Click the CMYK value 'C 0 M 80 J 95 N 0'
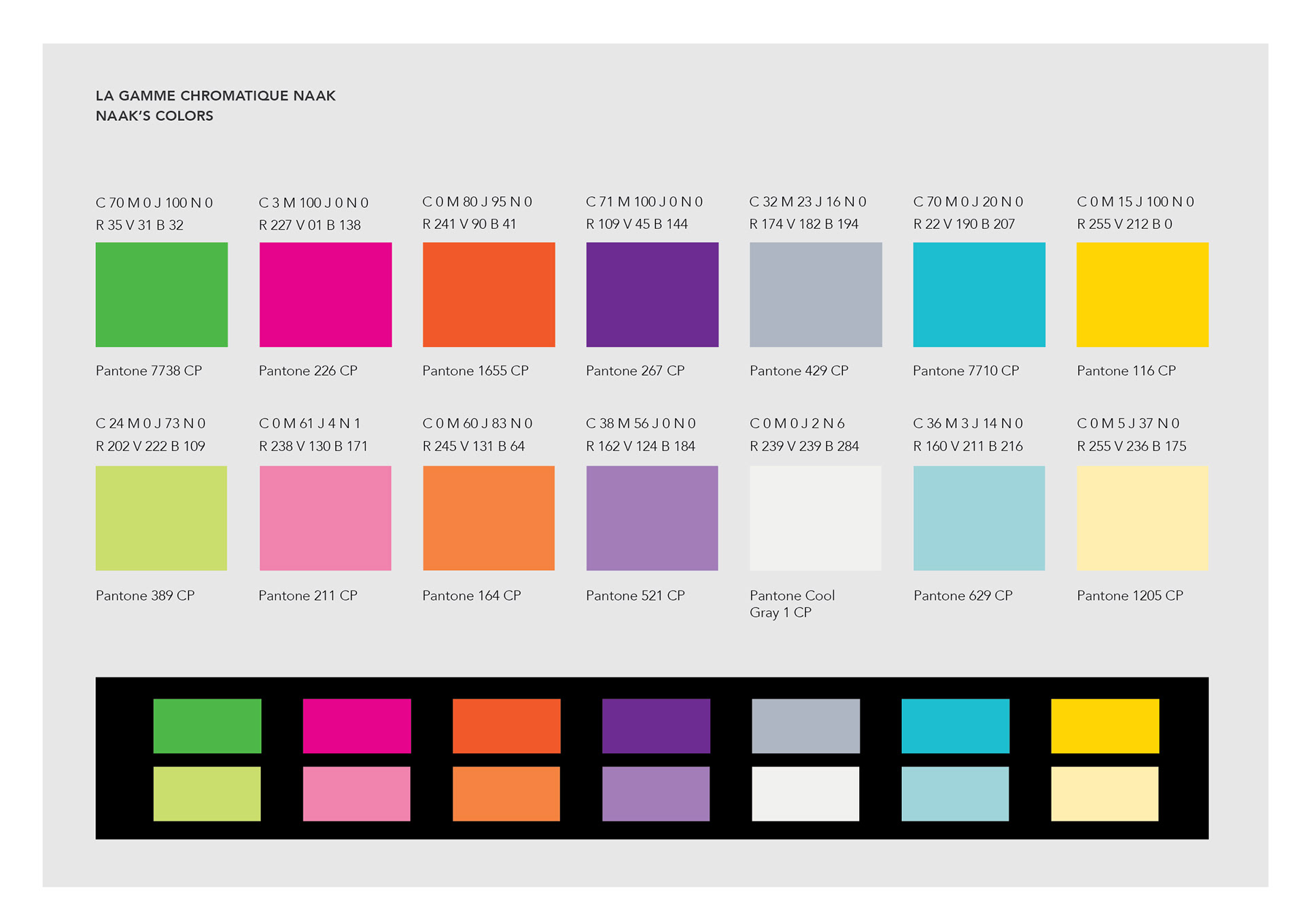Image resolution: width=1305 pixels, height=924 pixels. pos(477,202)
